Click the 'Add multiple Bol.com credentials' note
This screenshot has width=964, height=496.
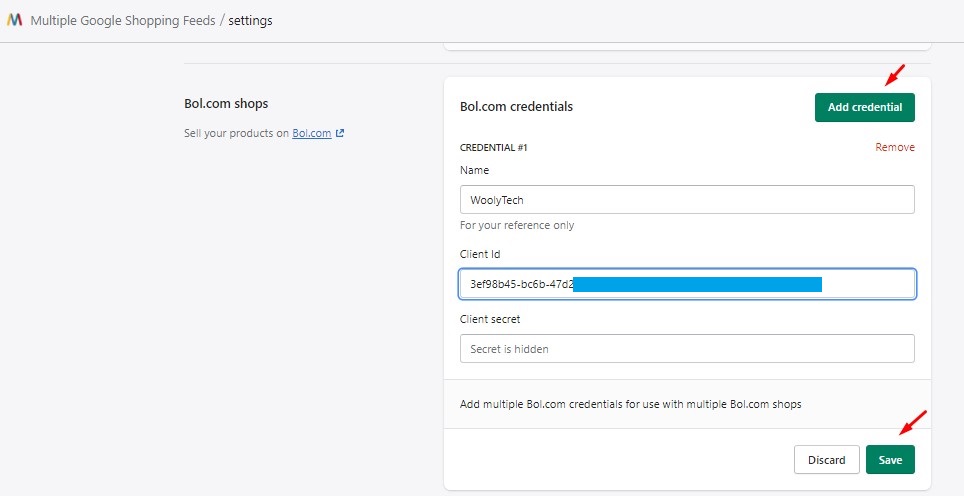coord(630,405)
